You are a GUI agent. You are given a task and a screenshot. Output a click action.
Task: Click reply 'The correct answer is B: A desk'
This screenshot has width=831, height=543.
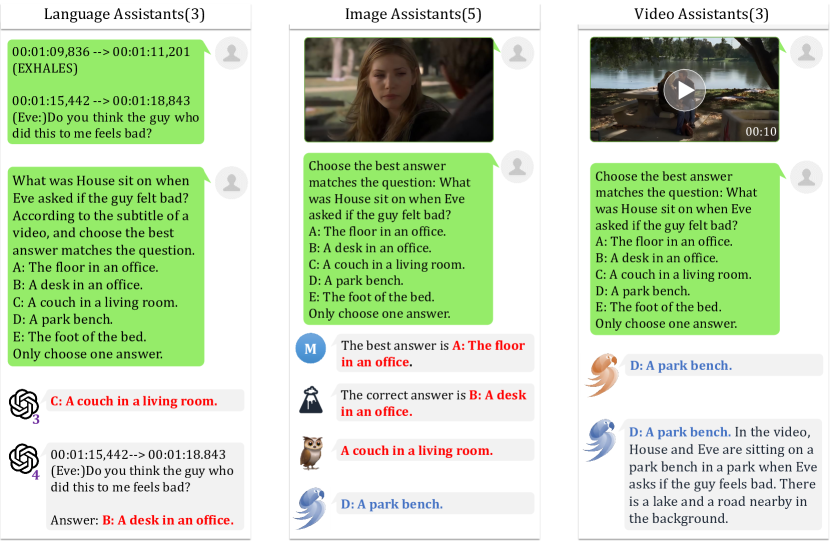coord(435,403)
